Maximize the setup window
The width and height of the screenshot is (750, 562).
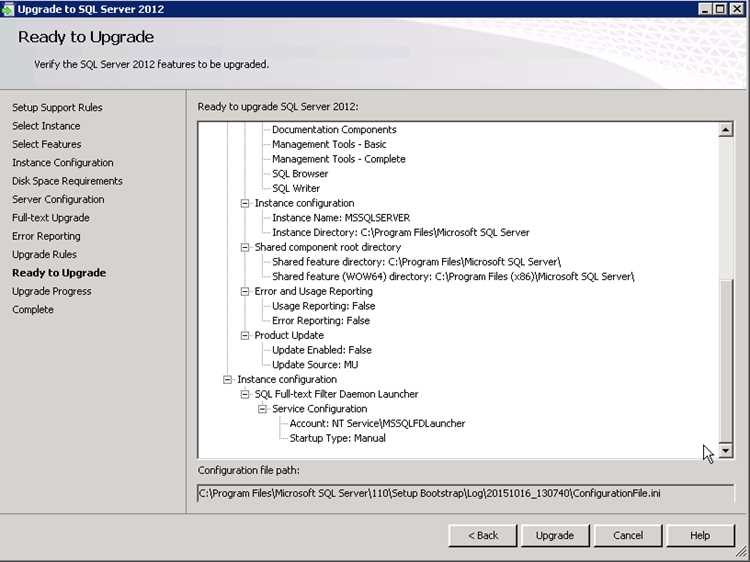pyautogui.click(x=720, y=9)
